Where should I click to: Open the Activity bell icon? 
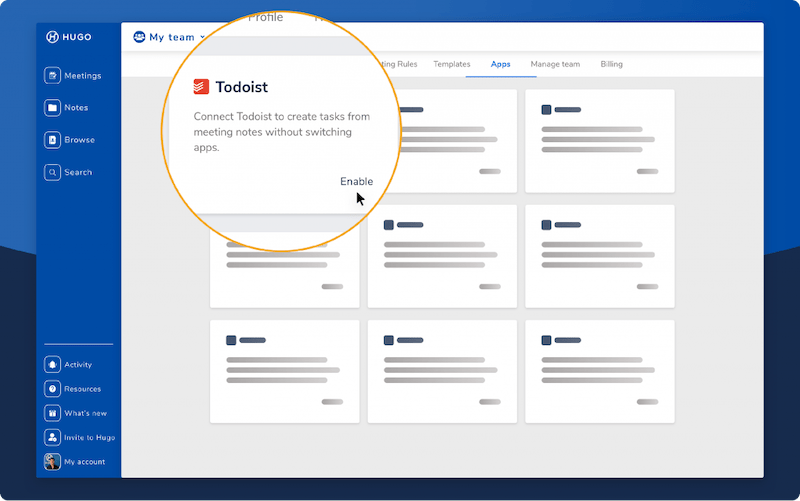pyautogui.click(x=52, y=364)
